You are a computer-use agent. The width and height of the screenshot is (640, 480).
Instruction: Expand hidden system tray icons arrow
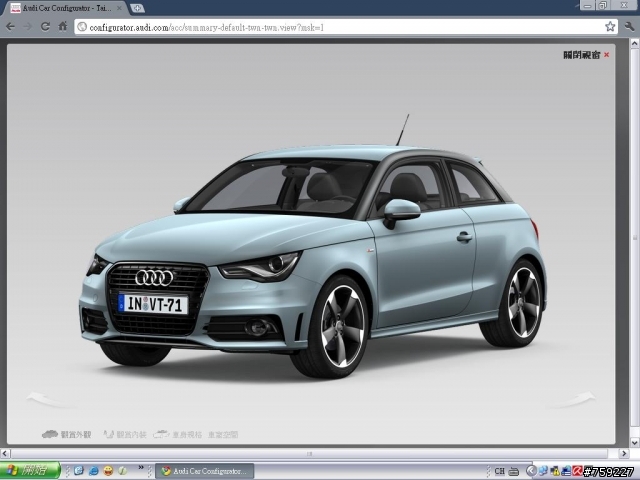(531, 471)
